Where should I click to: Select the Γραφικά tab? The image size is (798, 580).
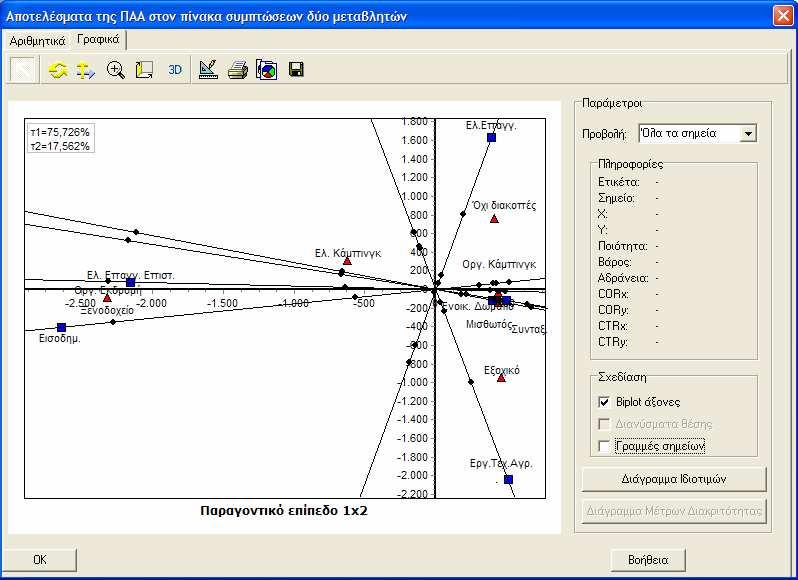(98, 40)
